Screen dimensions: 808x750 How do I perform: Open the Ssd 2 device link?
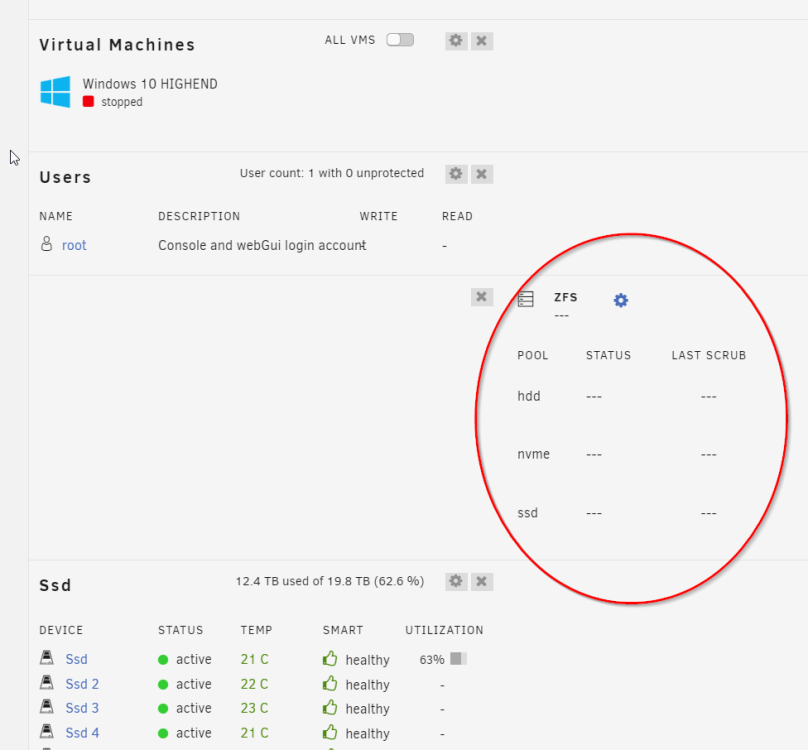(x=82, y=684)
